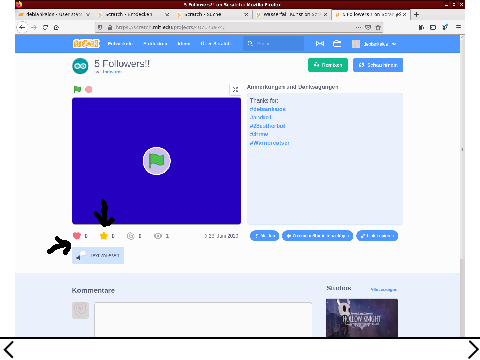Open the messages envelope icon in Scratch navbar
This screenshot has height=360, width=480.
(x=320, y=44)
